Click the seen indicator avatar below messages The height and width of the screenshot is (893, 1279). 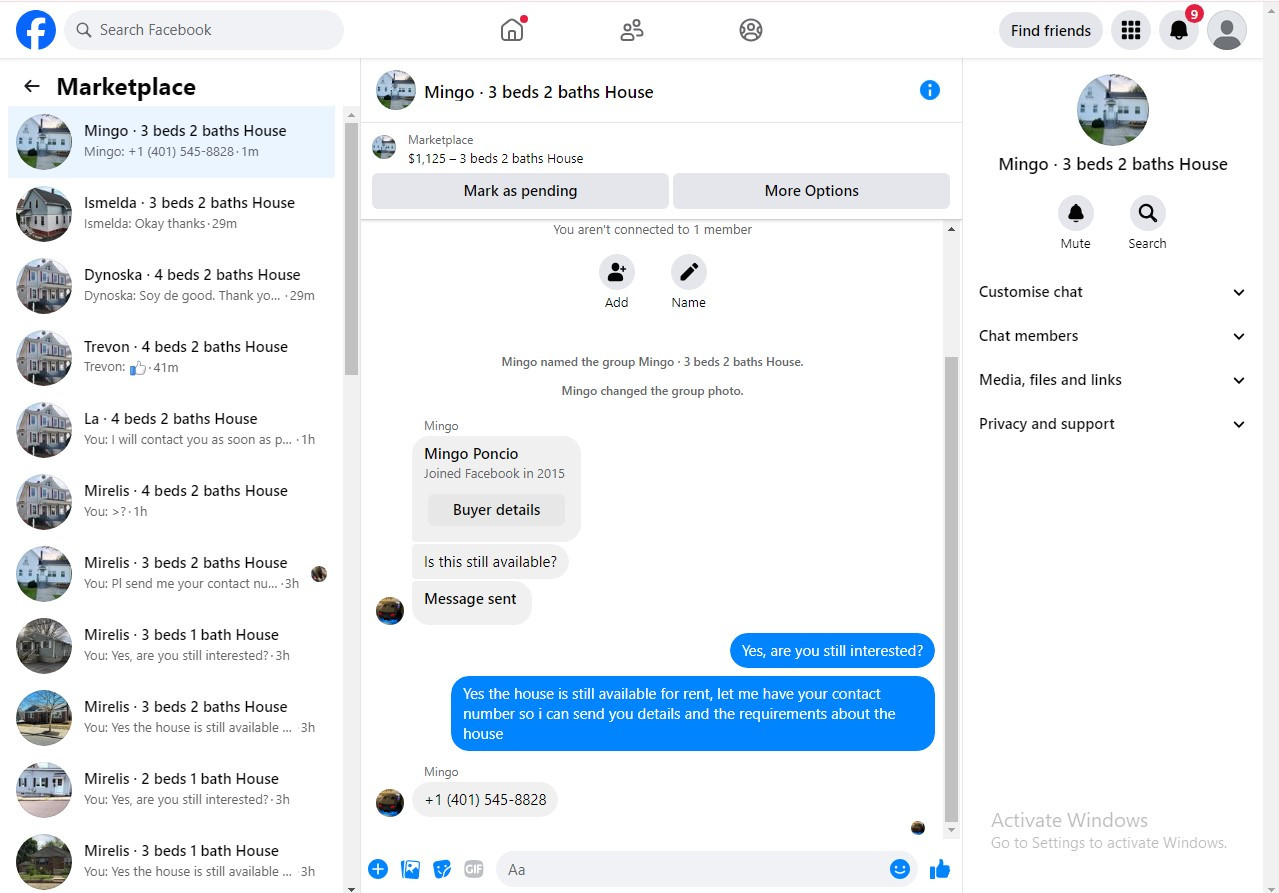[918, 828]
